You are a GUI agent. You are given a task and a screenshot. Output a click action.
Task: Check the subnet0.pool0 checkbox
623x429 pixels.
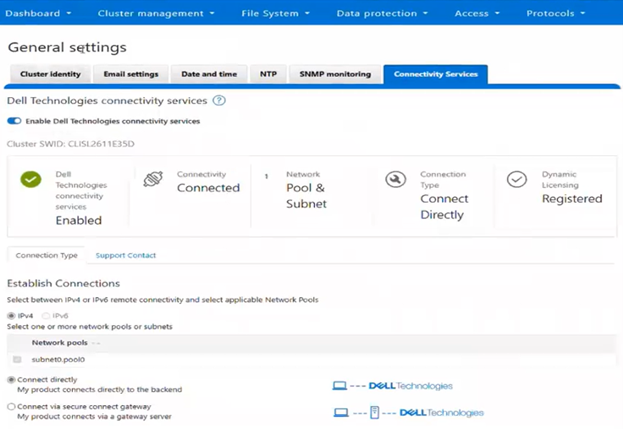tap(17, 359)
